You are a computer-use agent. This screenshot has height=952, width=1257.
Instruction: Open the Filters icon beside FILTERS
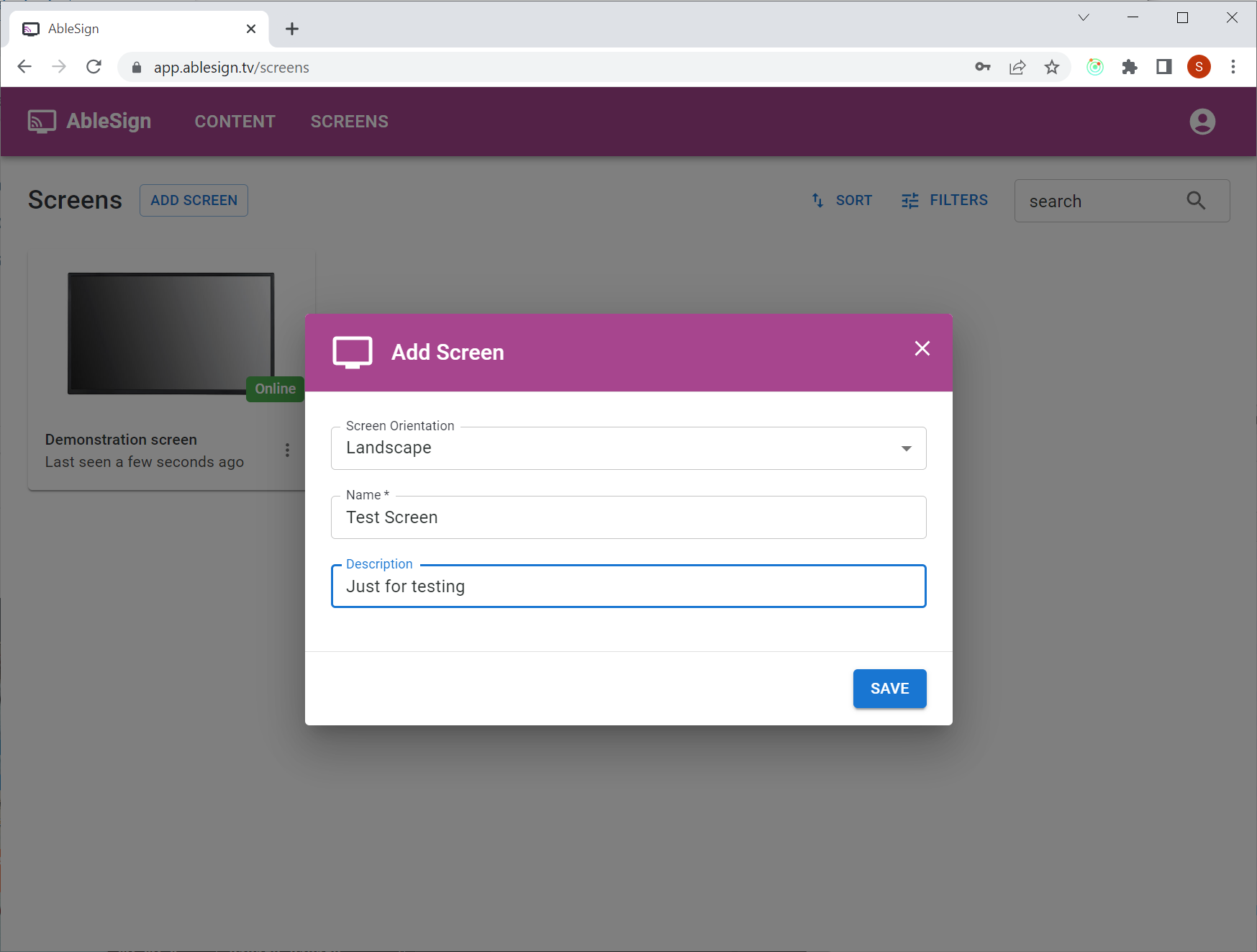click(x=909, y=200)
